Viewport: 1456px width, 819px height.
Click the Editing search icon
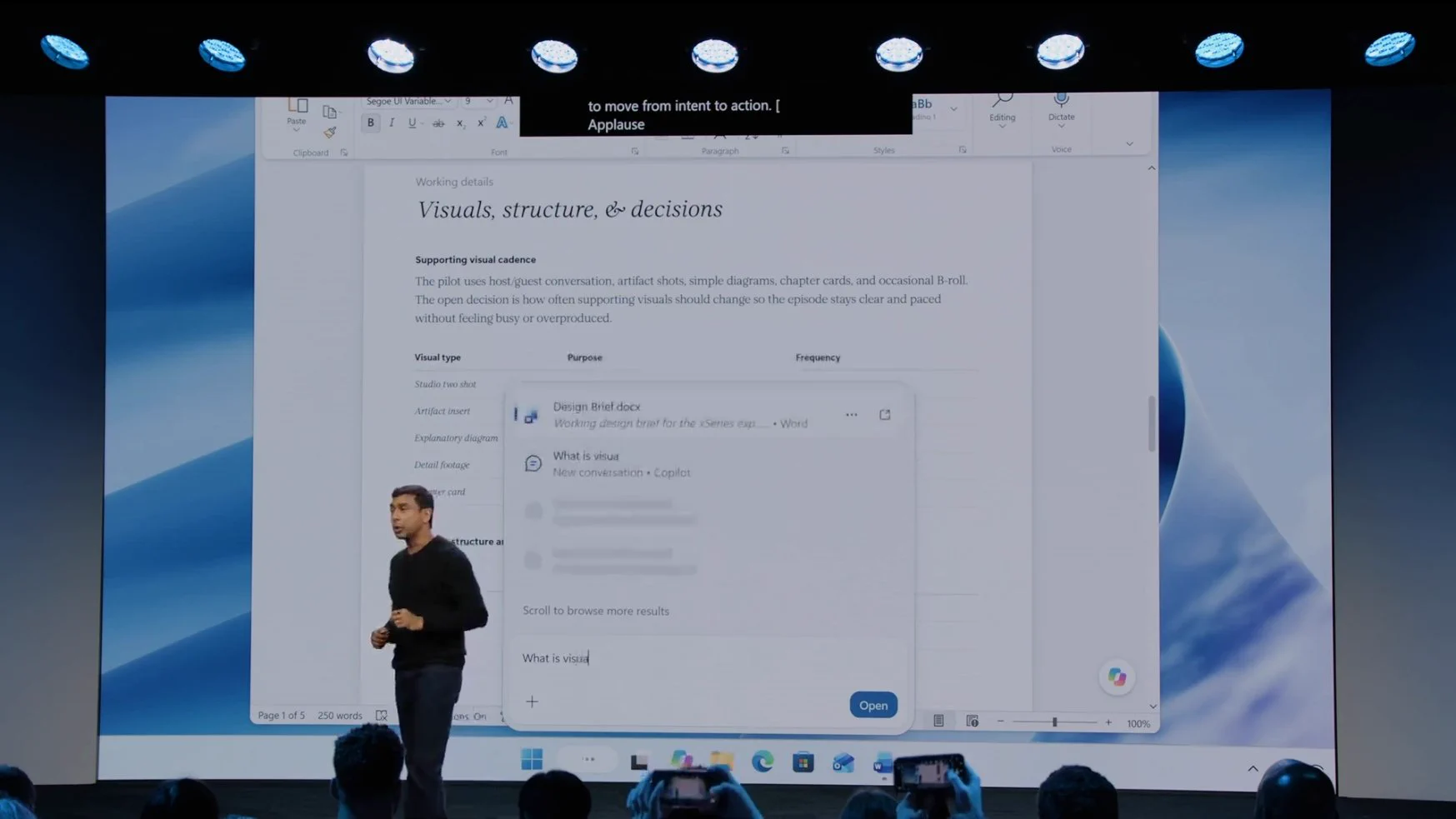click(x=1002, y=100)
